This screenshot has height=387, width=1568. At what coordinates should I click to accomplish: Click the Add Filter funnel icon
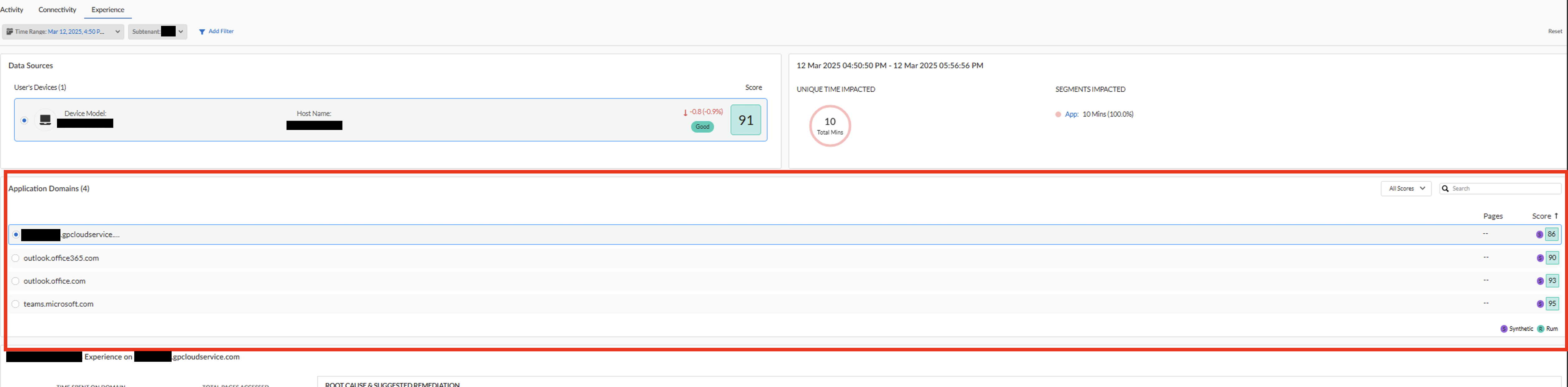pos(202,32)
